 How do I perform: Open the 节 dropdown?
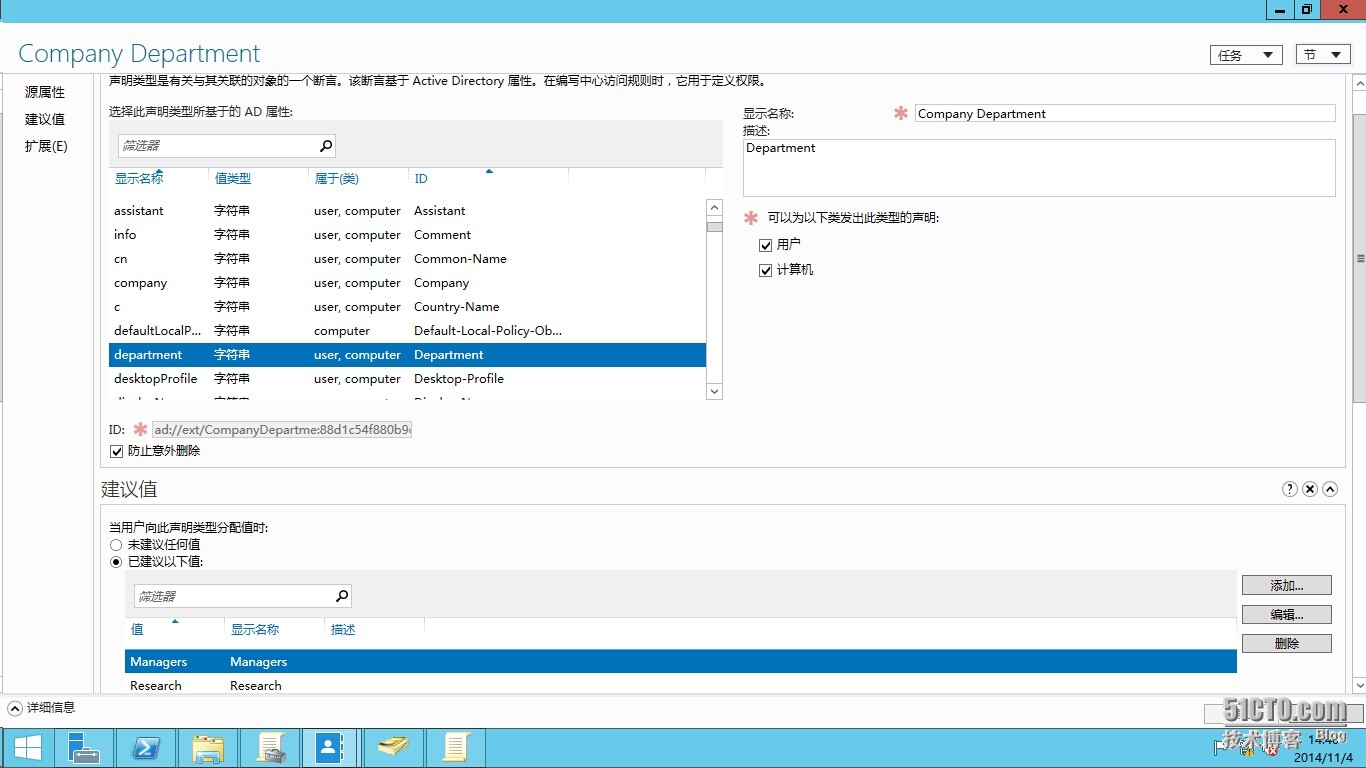tap(1322, 55)
